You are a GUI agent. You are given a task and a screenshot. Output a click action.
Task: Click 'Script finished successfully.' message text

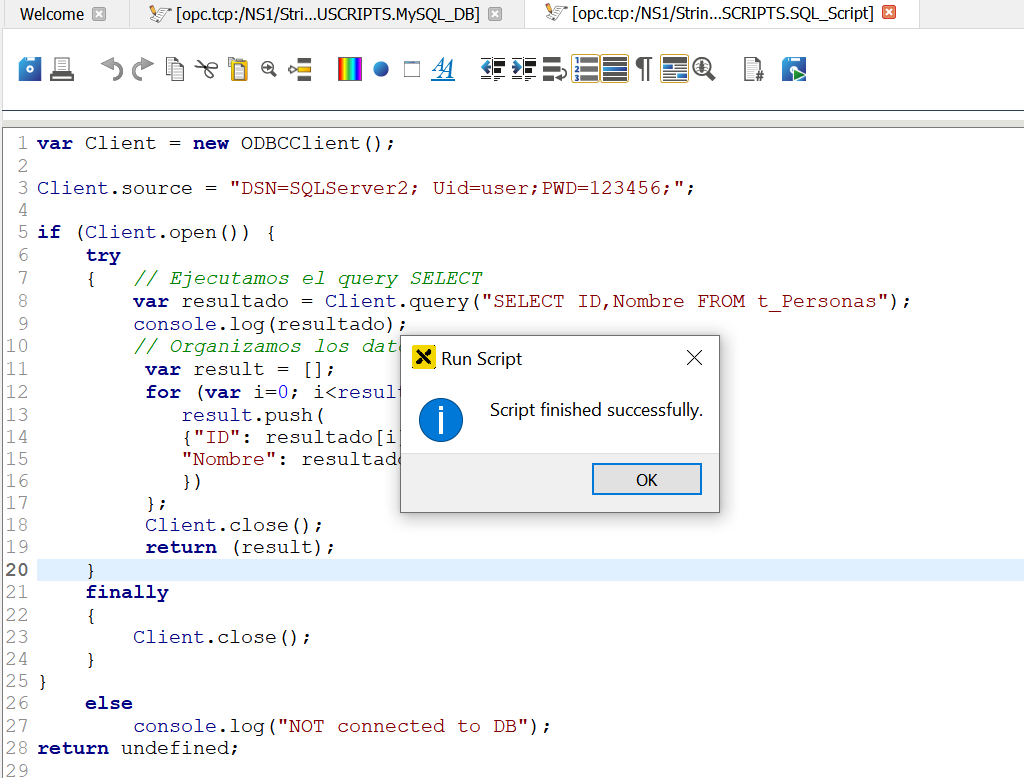click(596, 410)
